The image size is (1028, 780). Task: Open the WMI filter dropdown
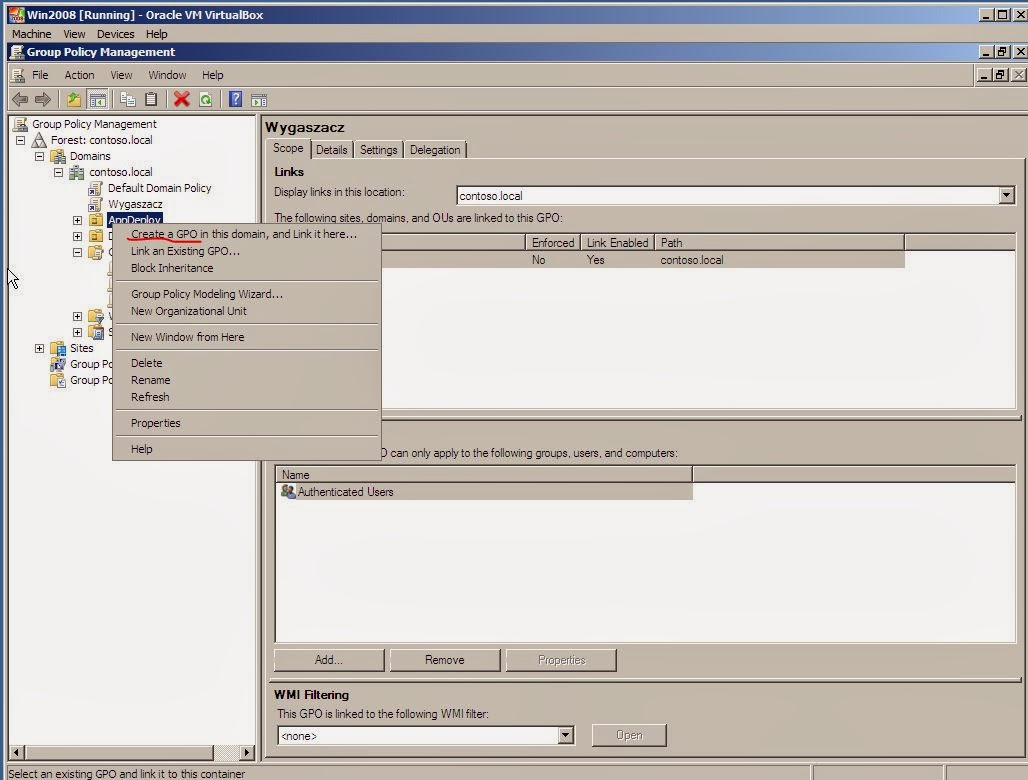pyautogui.click(x=565, y=735)
